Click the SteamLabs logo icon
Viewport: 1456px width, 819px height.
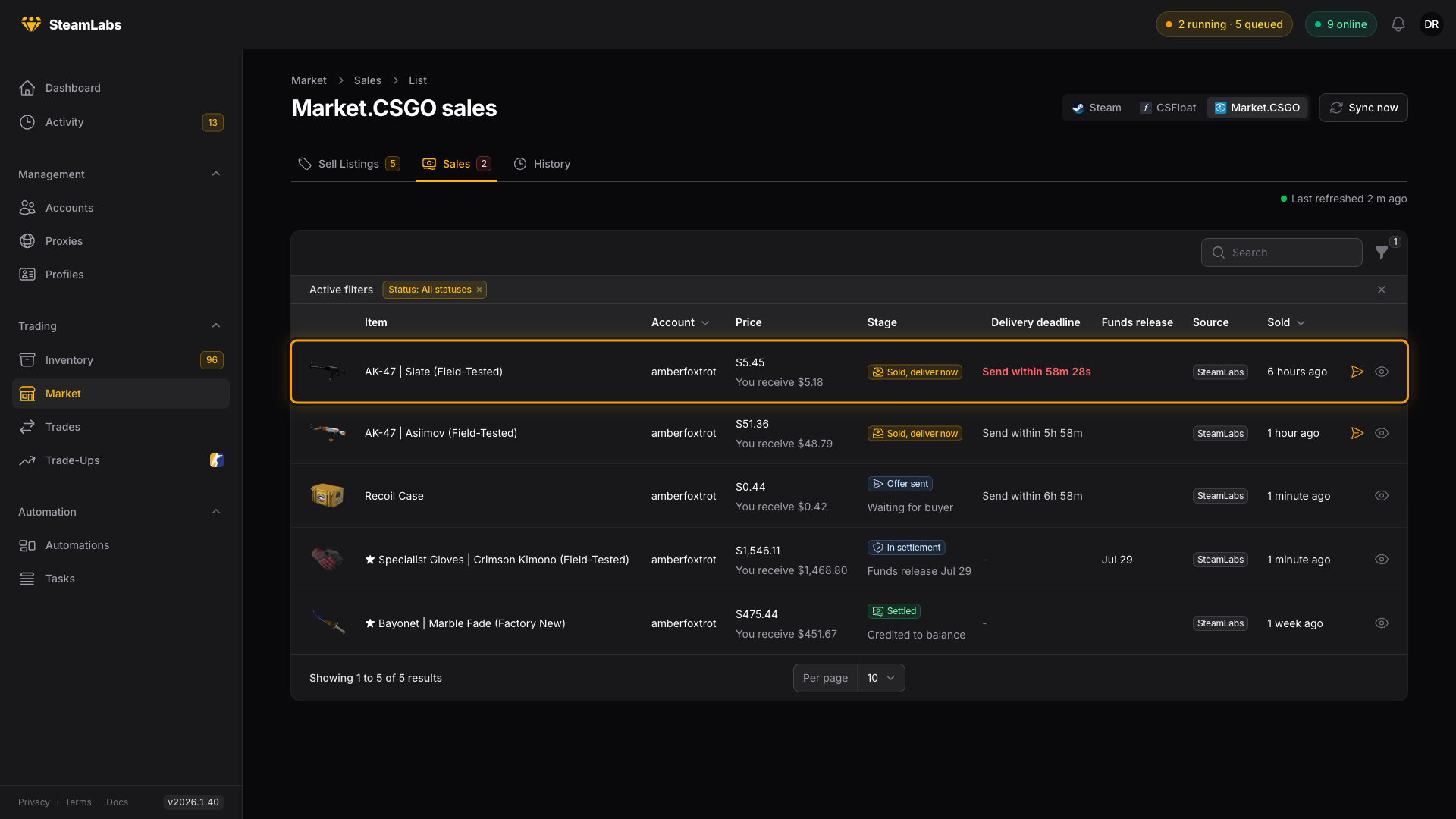(31, 24)
